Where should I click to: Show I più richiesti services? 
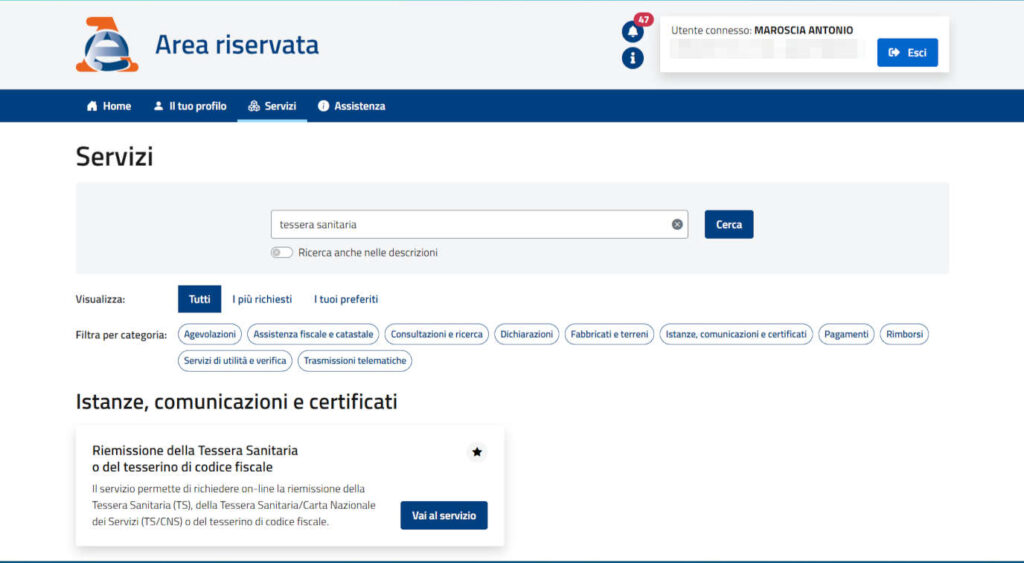(262, 299)
